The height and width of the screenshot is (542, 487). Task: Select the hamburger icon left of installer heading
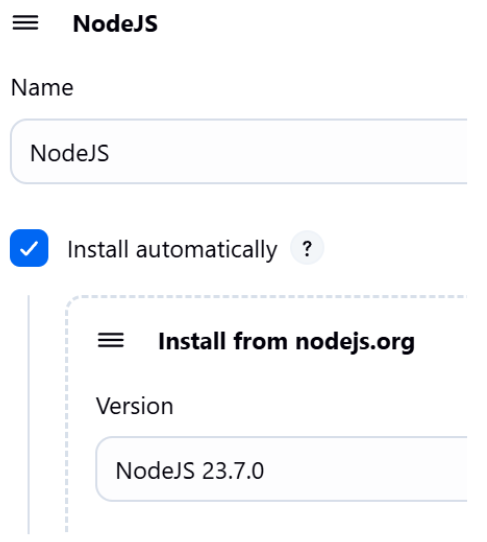coord(111,340)
